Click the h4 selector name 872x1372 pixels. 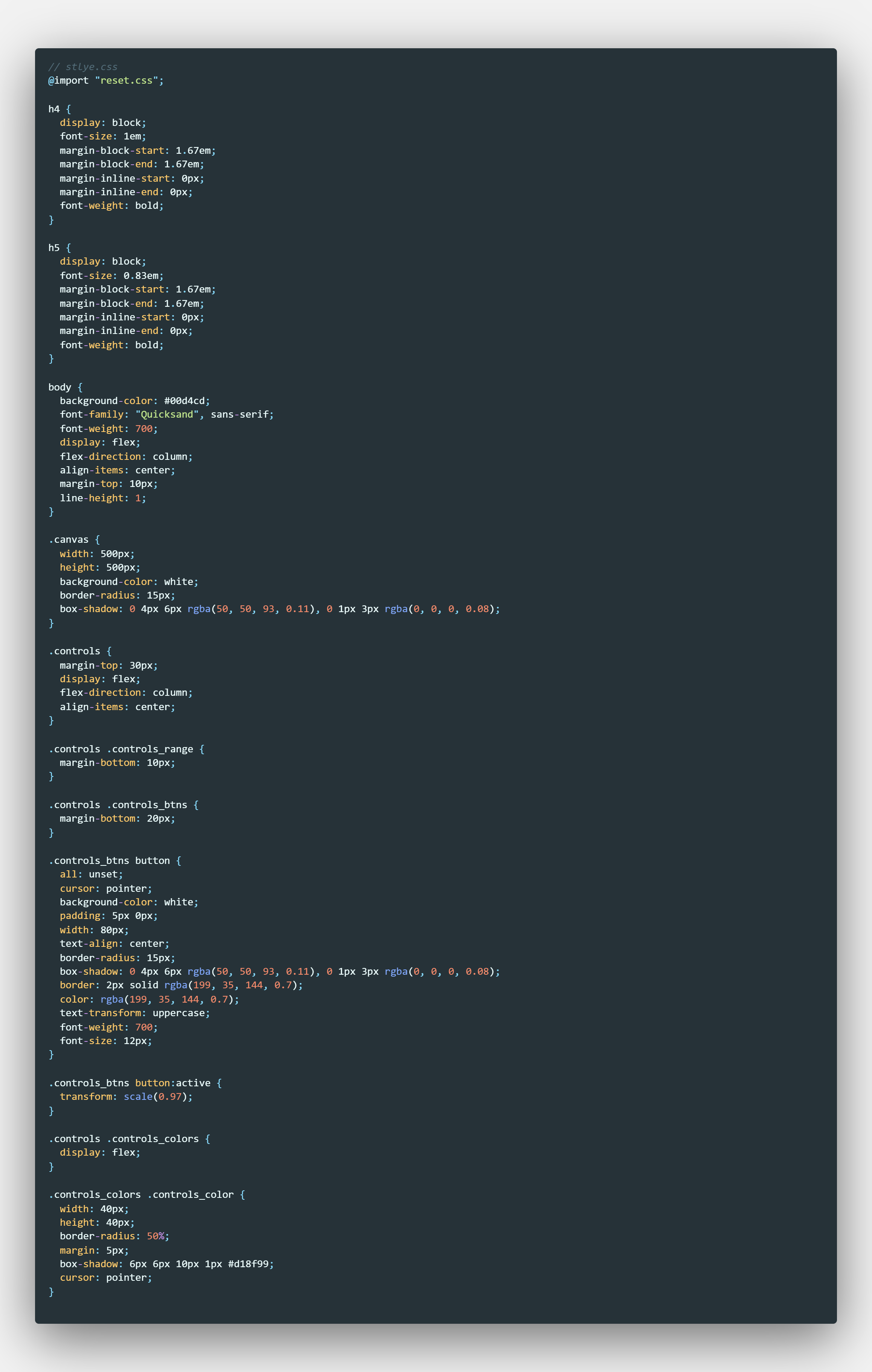pyautogui.click(x=54, y=109)
